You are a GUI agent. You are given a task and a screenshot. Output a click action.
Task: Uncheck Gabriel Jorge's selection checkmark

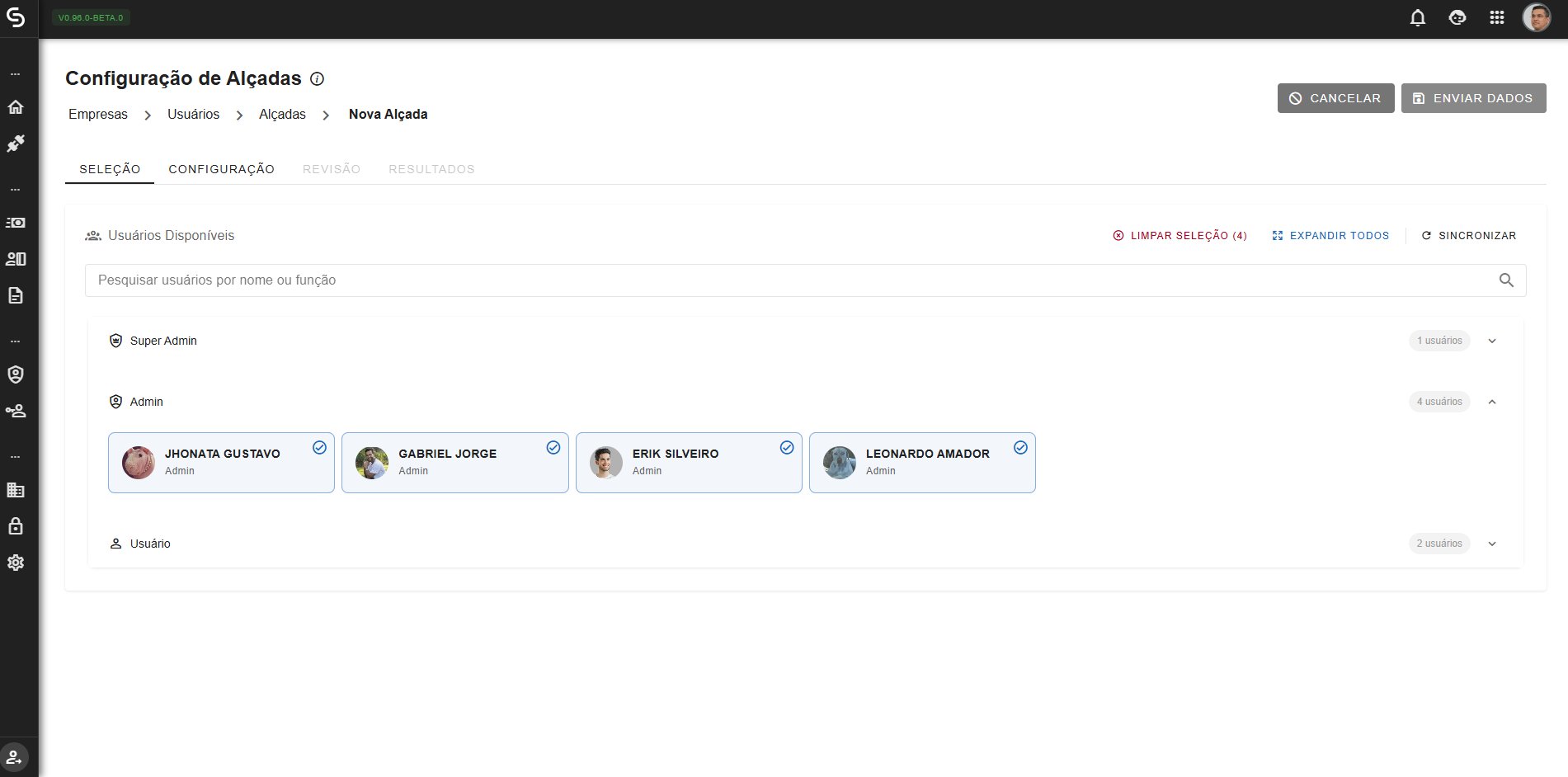coord(553,447)
